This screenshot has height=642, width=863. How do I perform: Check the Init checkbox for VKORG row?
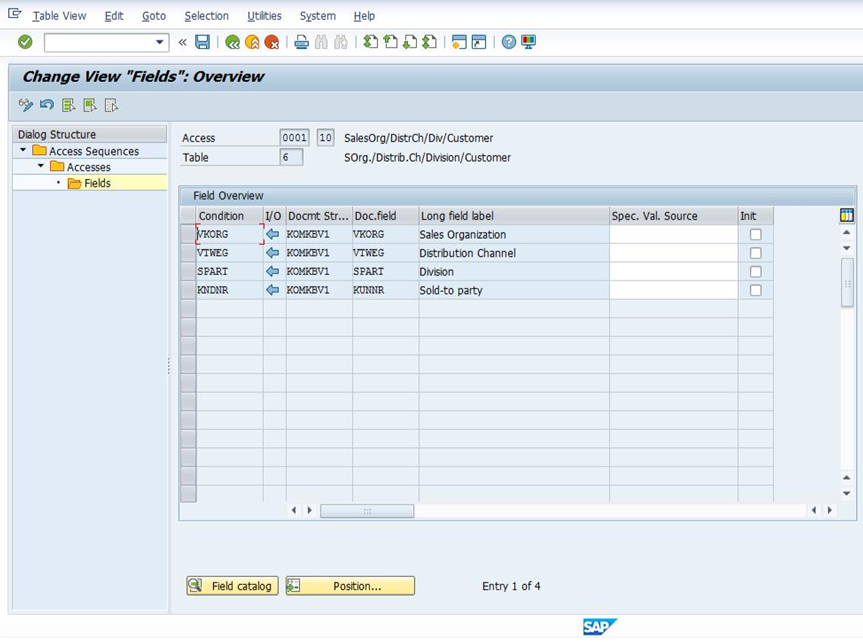tap(755, 234)
